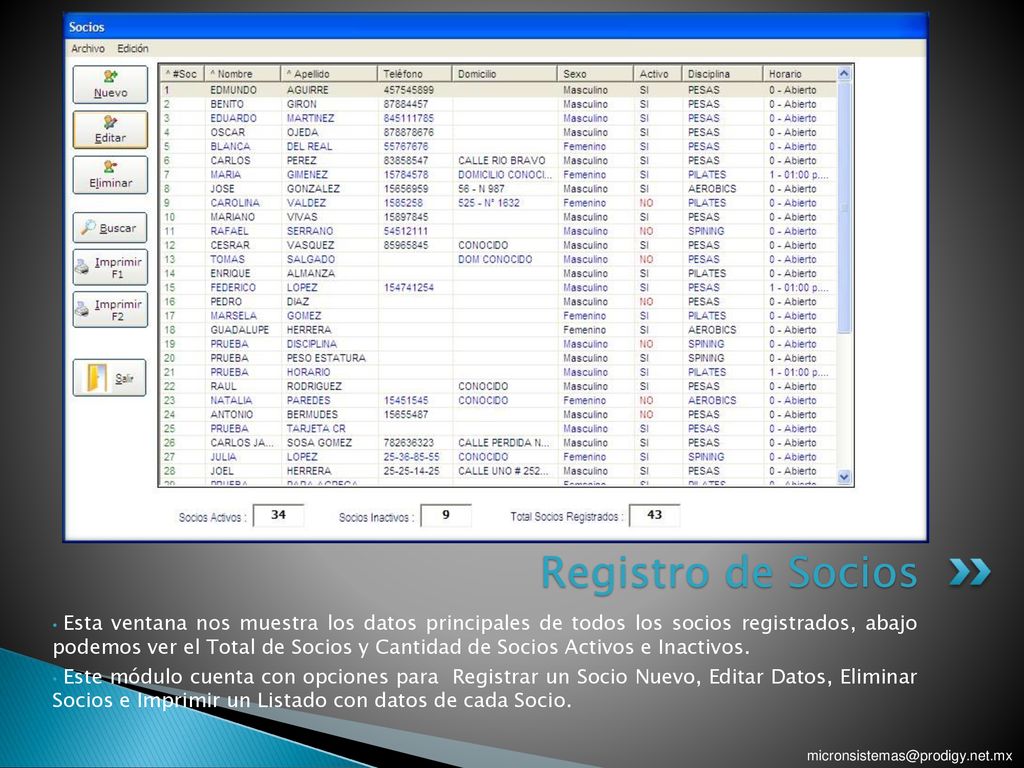The height and width of the screenshot is (768, 1024).
Task: Click the Domicilio column header
Action: point(504,74)
